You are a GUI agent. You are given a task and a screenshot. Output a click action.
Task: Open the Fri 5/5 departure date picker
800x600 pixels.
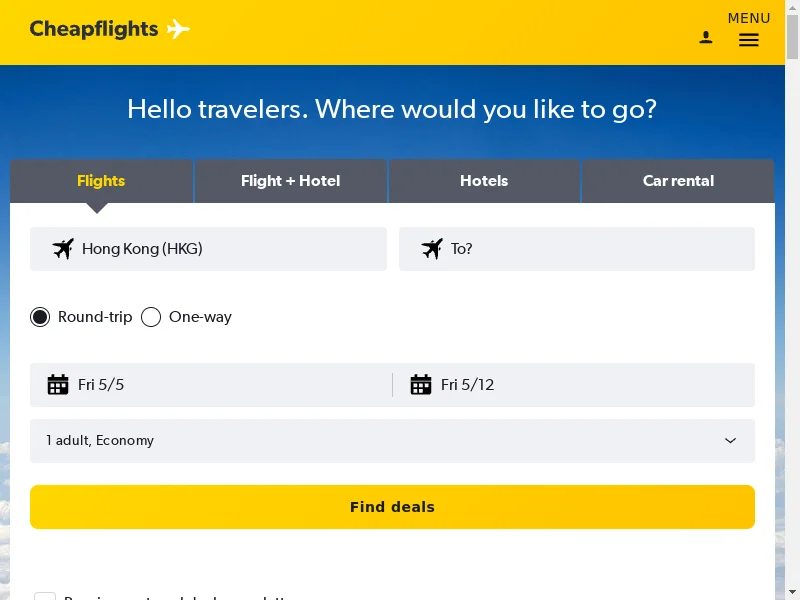(x=220, y=385)
